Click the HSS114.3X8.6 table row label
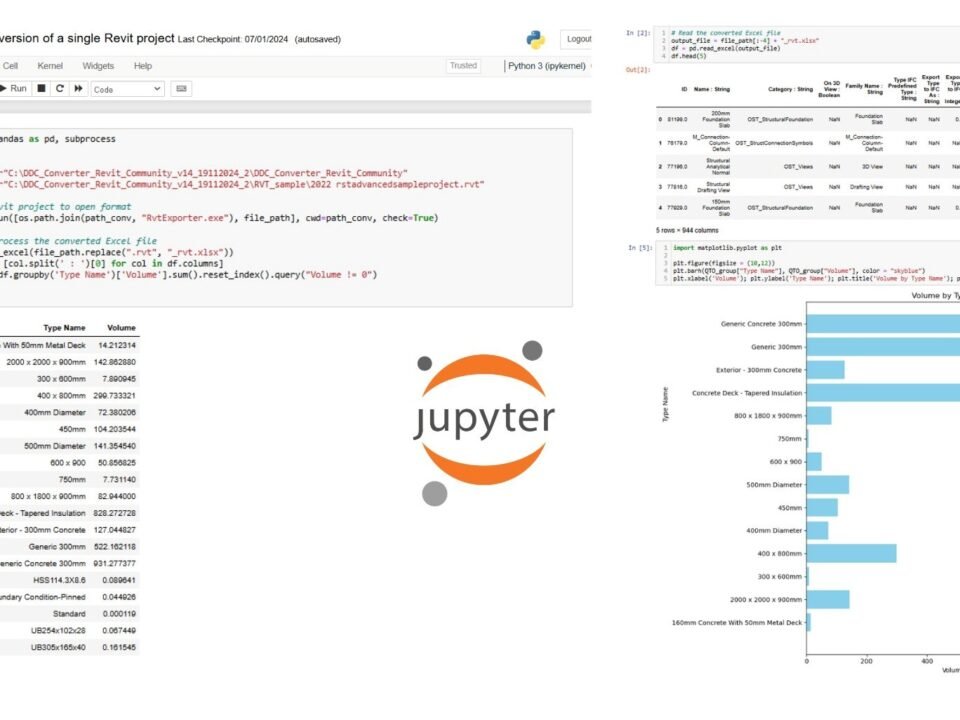The height and width of the screenshot is (720, 960). [x=59, y=580]
